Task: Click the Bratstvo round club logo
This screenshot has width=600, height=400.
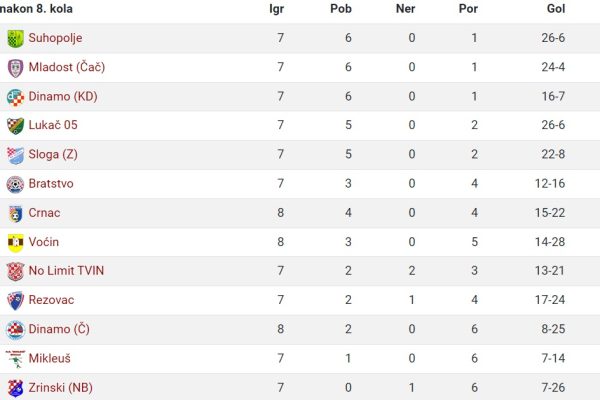Action: click(x=15, y=184)
